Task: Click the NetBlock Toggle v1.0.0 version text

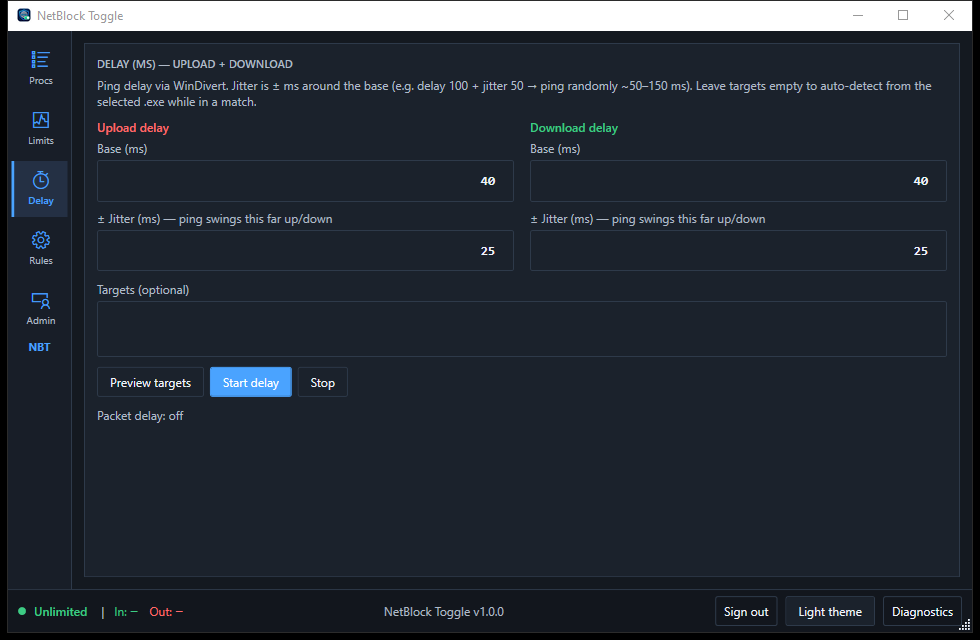Action: (444, 612)
